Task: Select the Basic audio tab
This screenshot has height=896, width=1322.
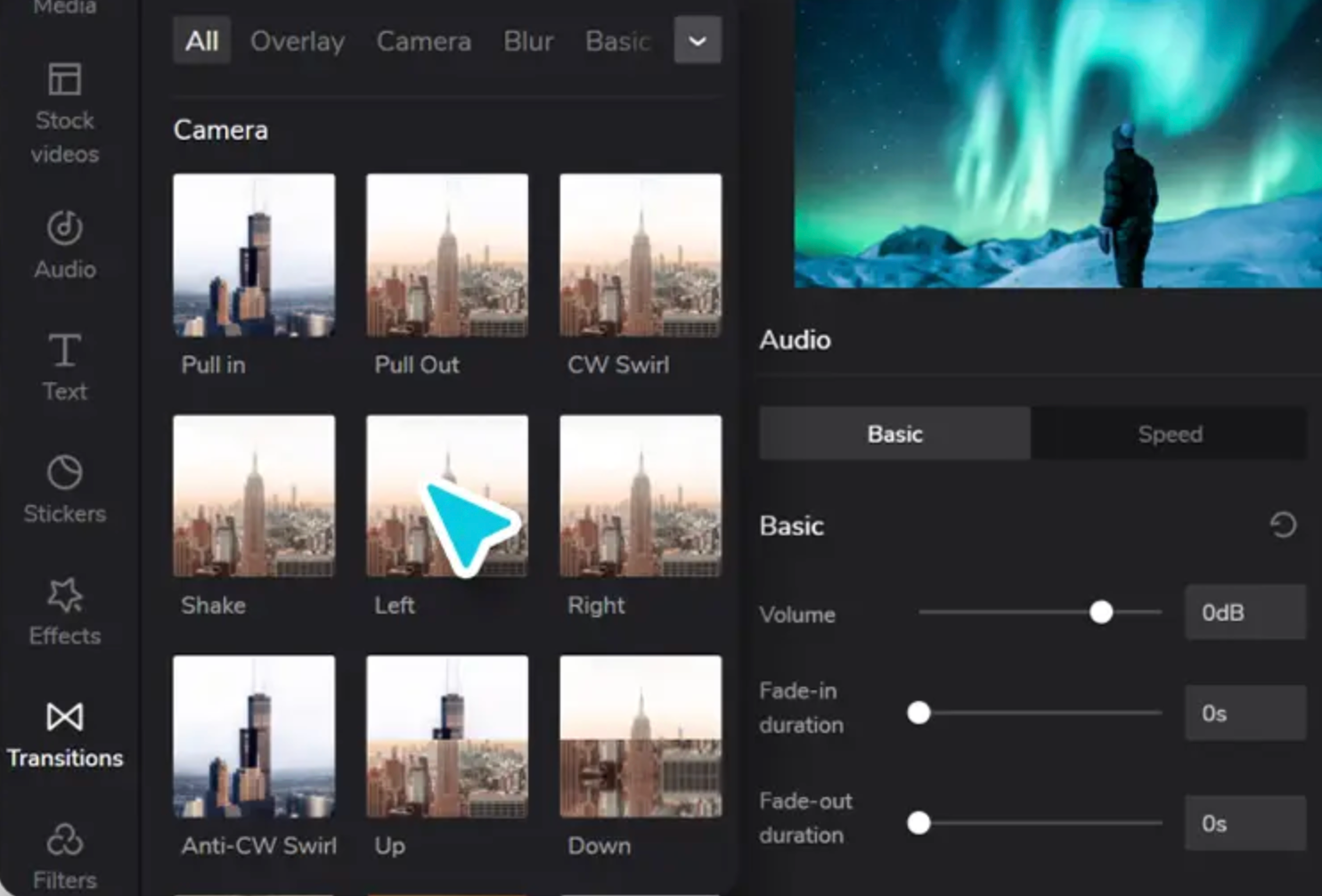Action: coord(894,434)
